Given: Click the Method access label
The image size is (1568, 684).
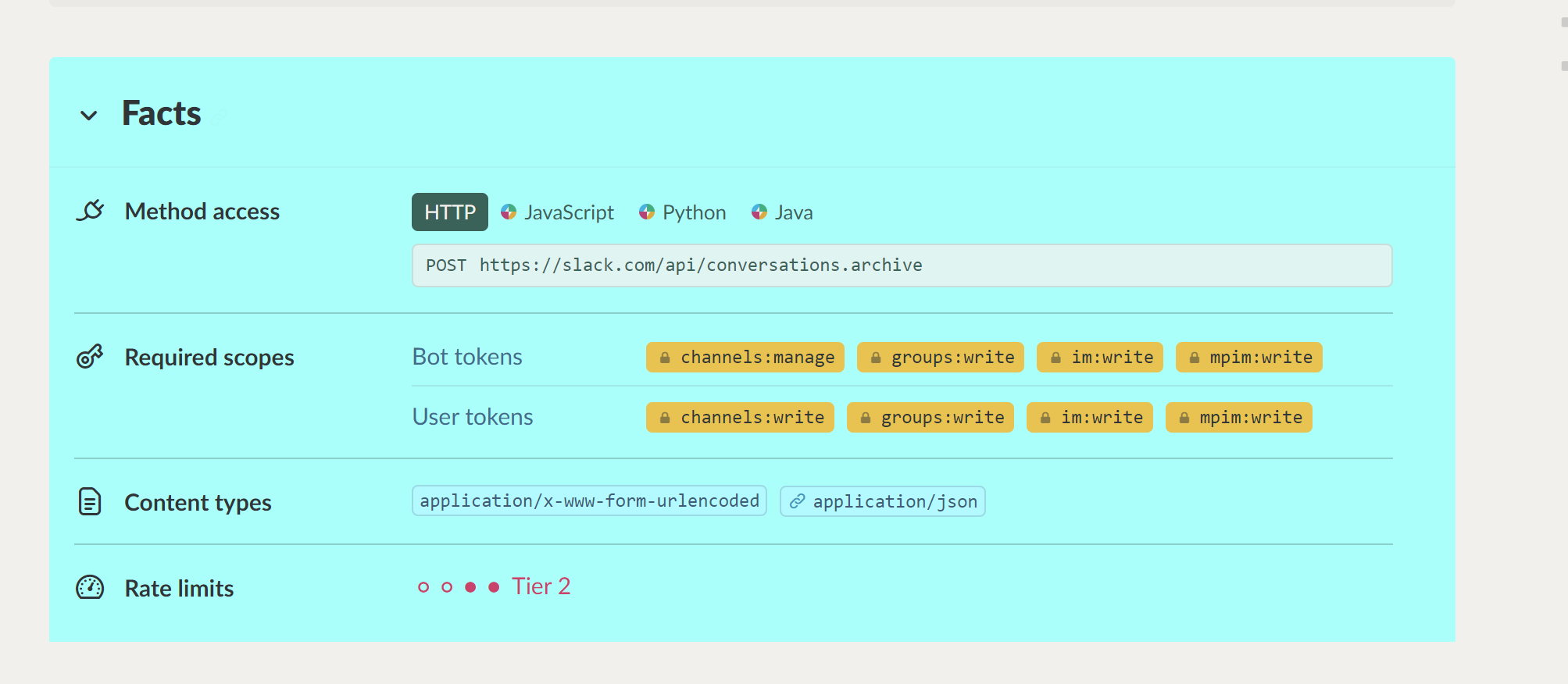Looking at the screenshot, I should 202,212.
